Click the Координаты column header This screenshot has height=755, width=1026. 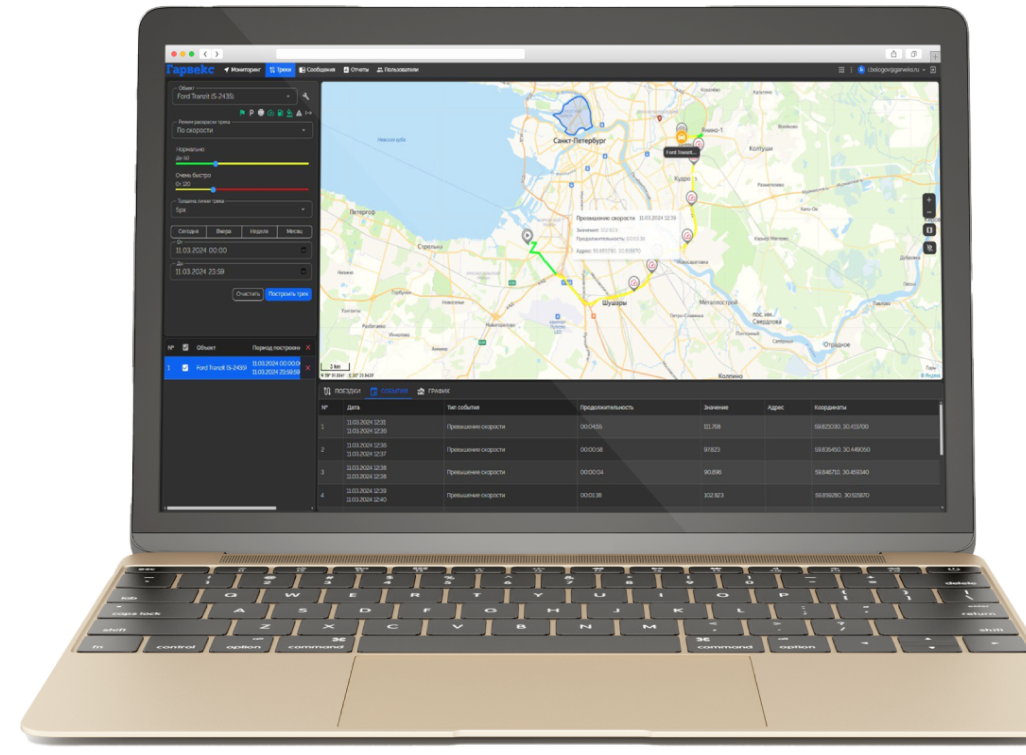(830, 408)
